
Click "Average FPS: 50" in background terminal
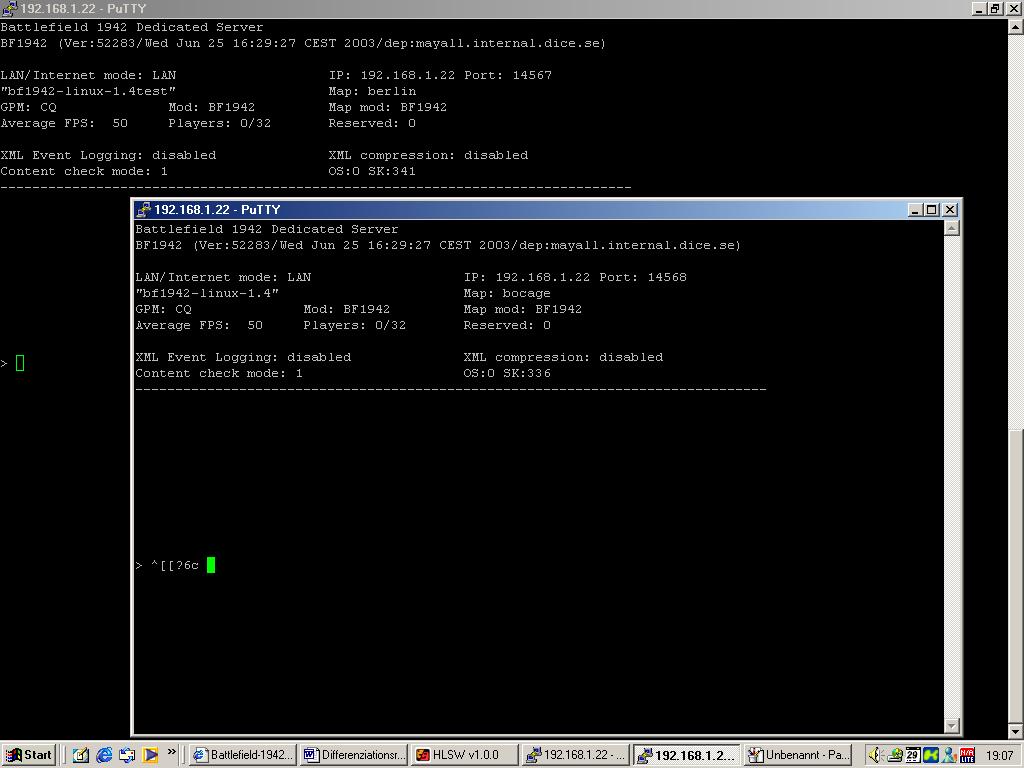point(64,123)
